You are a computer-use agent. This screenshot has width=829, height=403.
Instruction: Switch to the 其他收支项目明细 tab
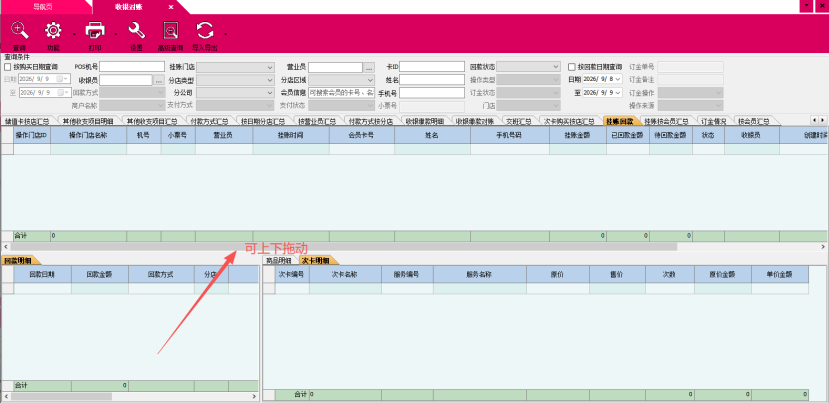[x=88, y=121]
